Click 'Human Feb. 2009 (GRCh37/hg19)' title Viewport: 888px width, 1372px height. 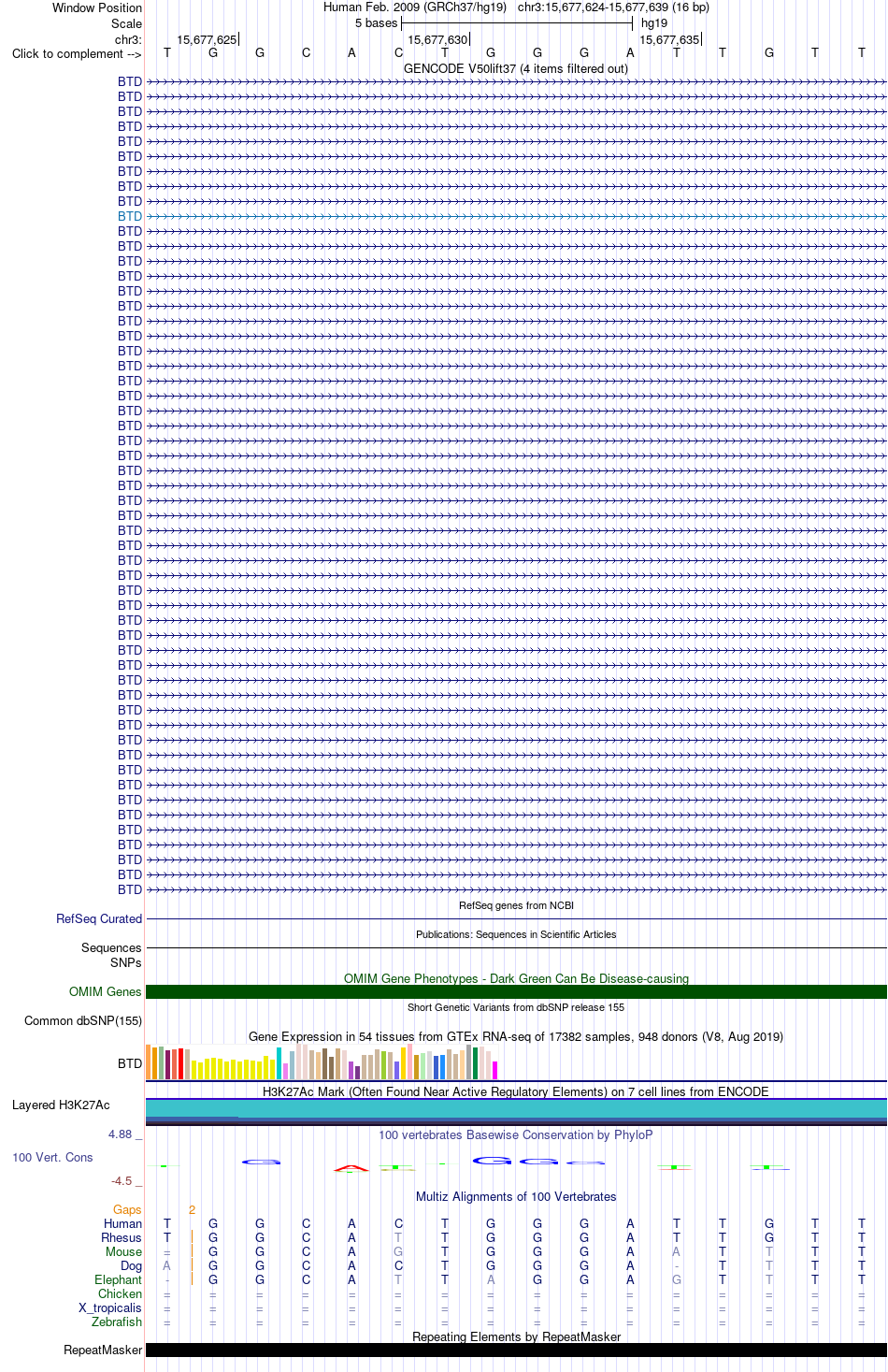click(x=415, y=7)
